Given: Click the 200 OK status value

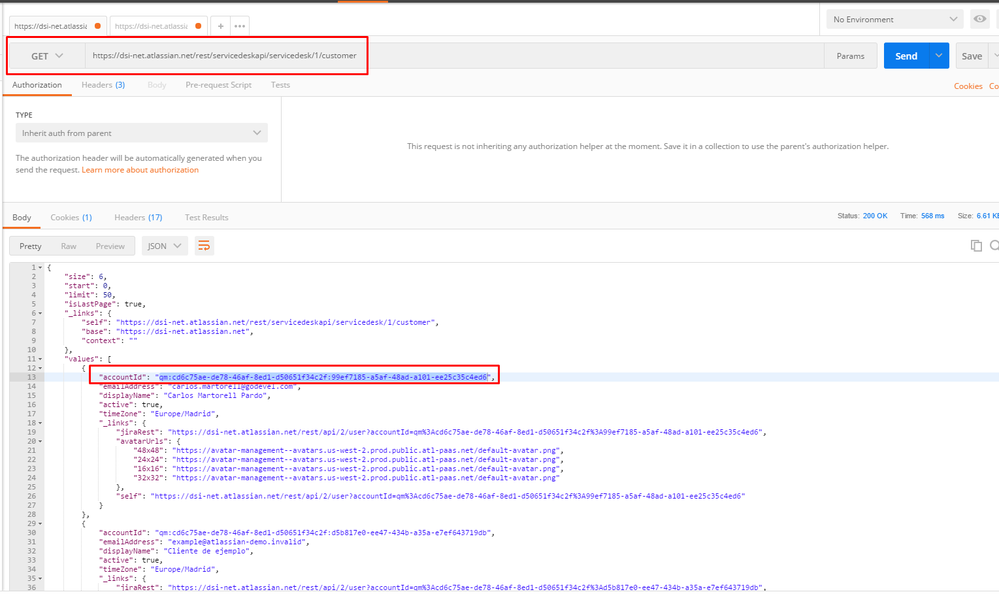Looking at the screenshot, I should (x=875, y=216).
